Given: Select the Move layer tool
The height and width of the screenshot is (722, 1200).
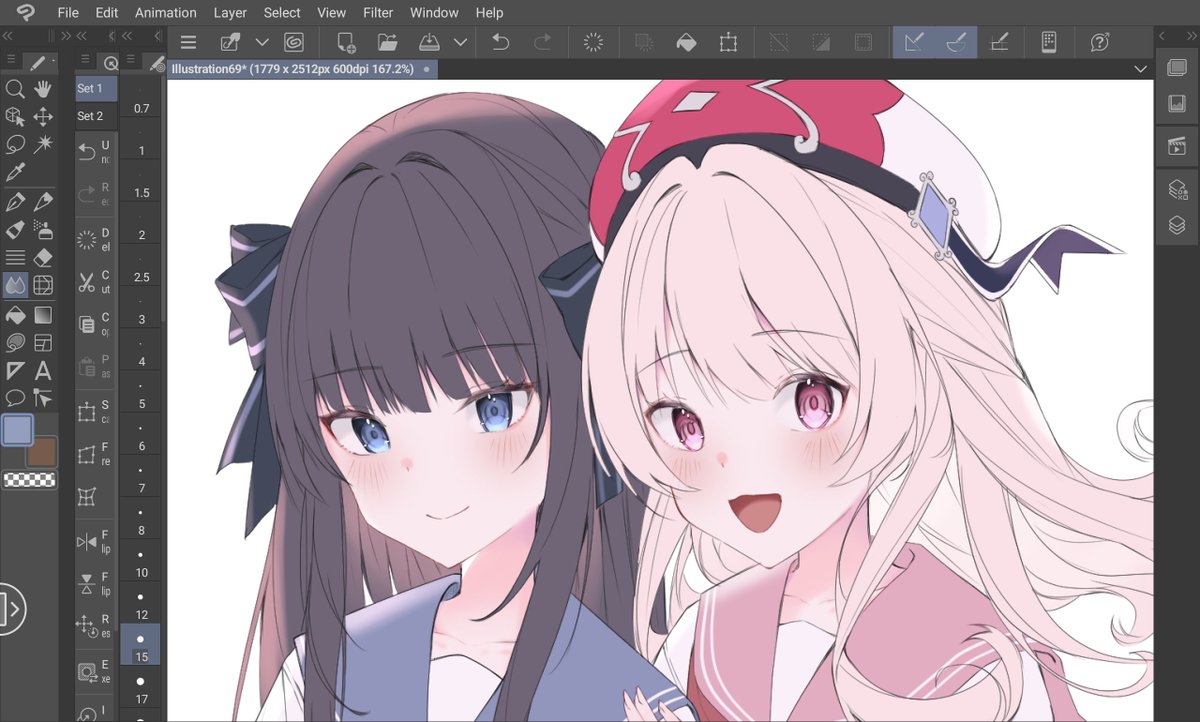Looking at the screenshot, I should [x=43, y=117].
